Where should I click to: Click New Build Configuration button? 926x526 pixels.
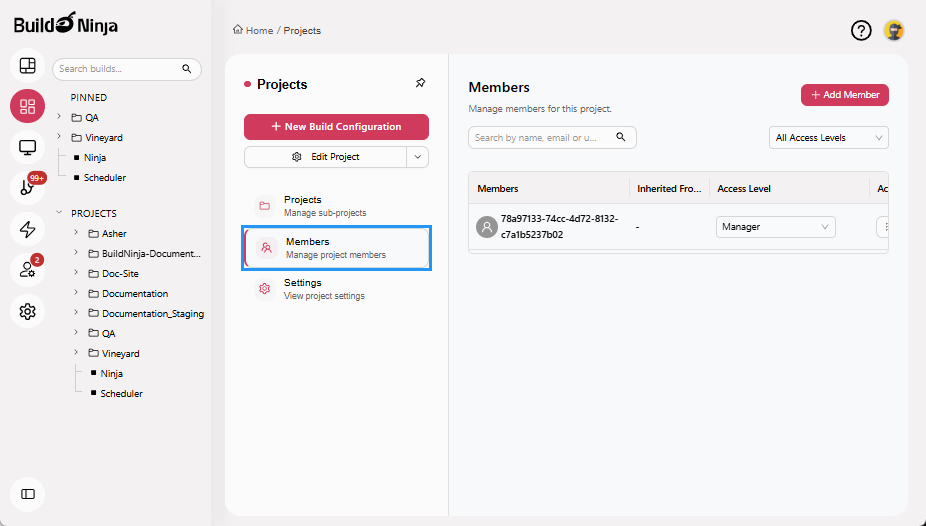pos(336,127)
